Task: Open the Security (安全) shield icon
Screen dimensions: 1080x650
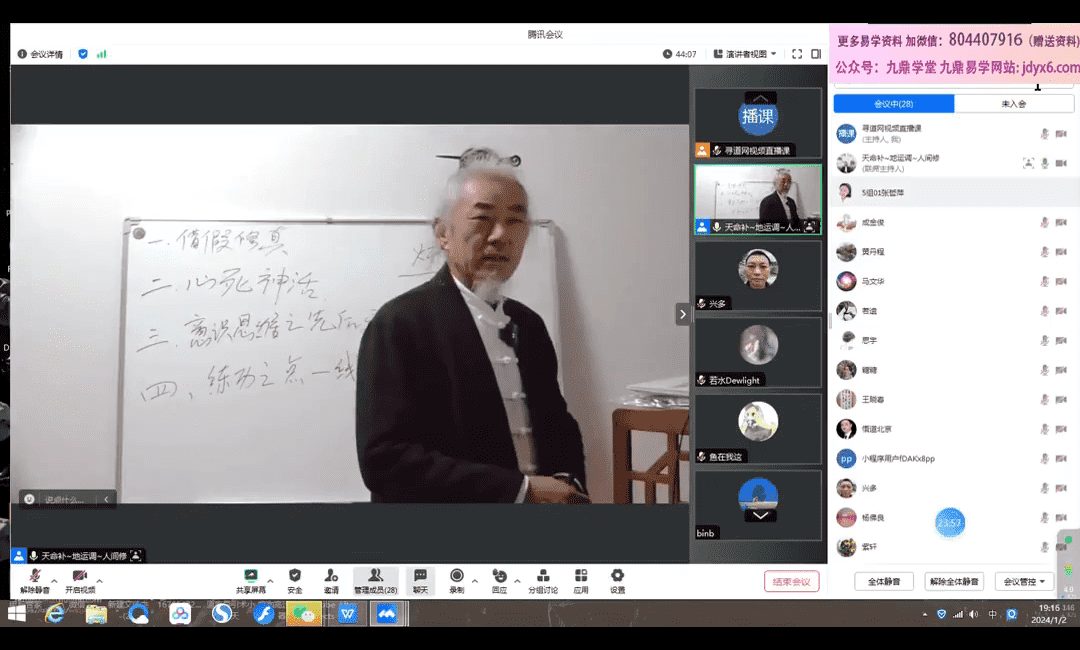Action: pos(295,580)
